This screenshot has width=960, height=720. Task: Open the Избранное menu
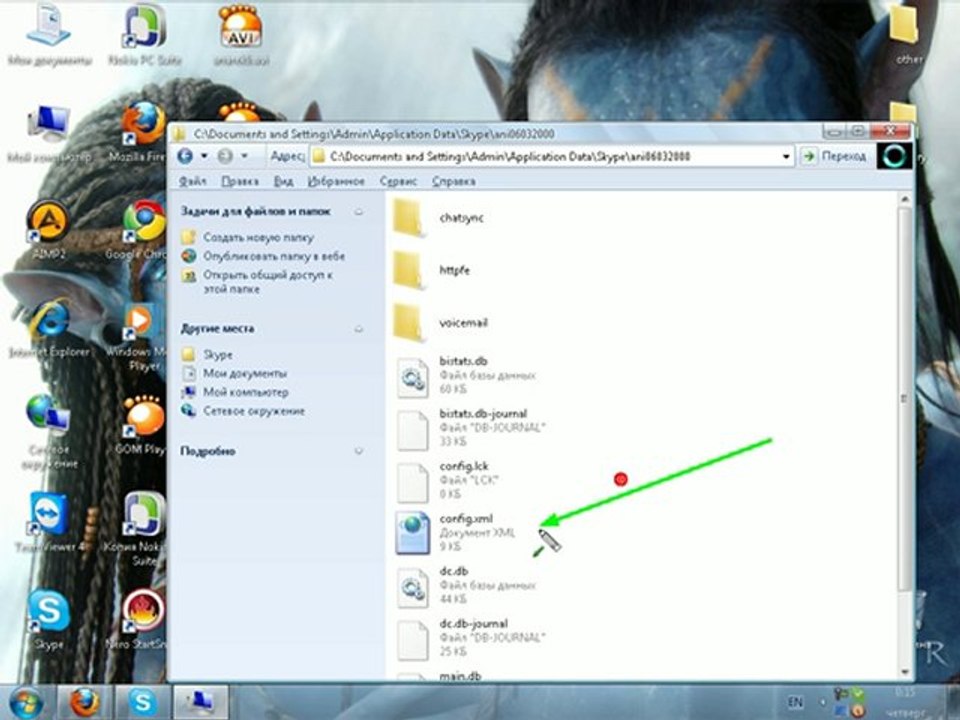[336, 181]
